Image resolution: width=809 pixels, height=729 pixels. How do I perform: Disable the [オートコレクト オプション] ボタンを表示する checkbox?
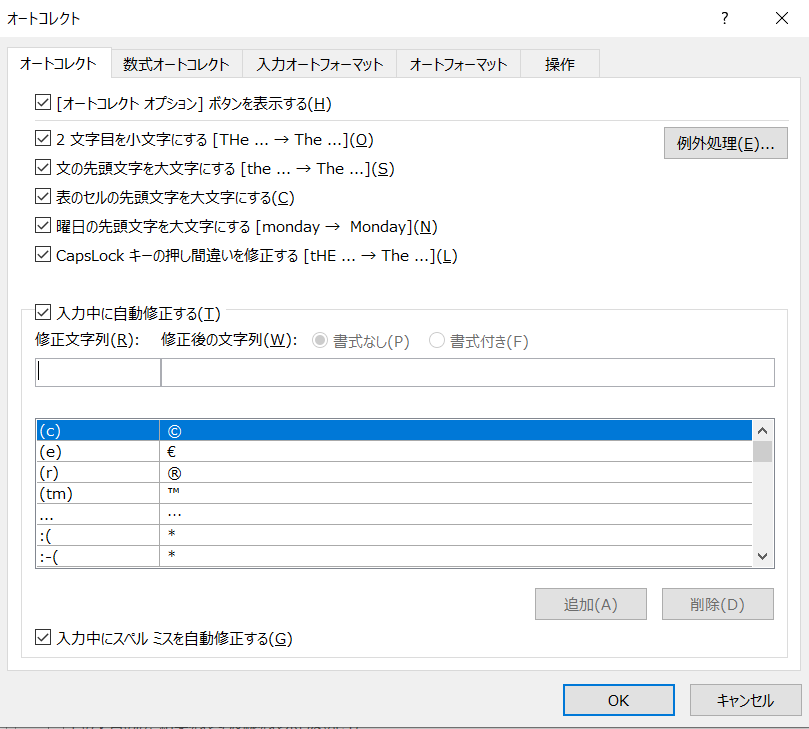42,102
